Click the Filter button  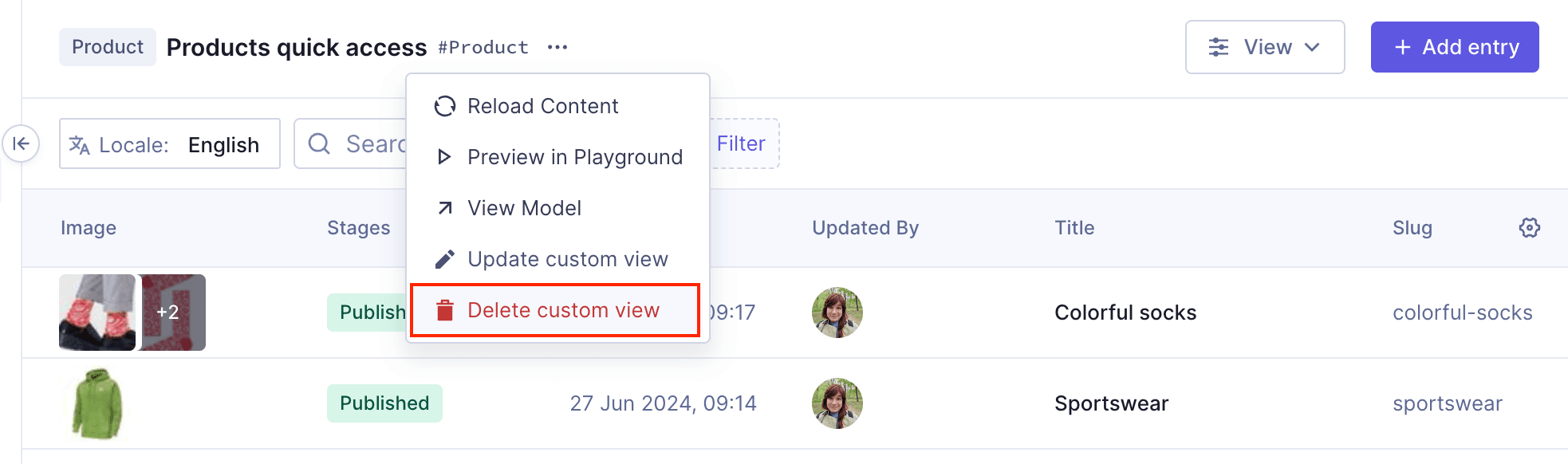742,144
